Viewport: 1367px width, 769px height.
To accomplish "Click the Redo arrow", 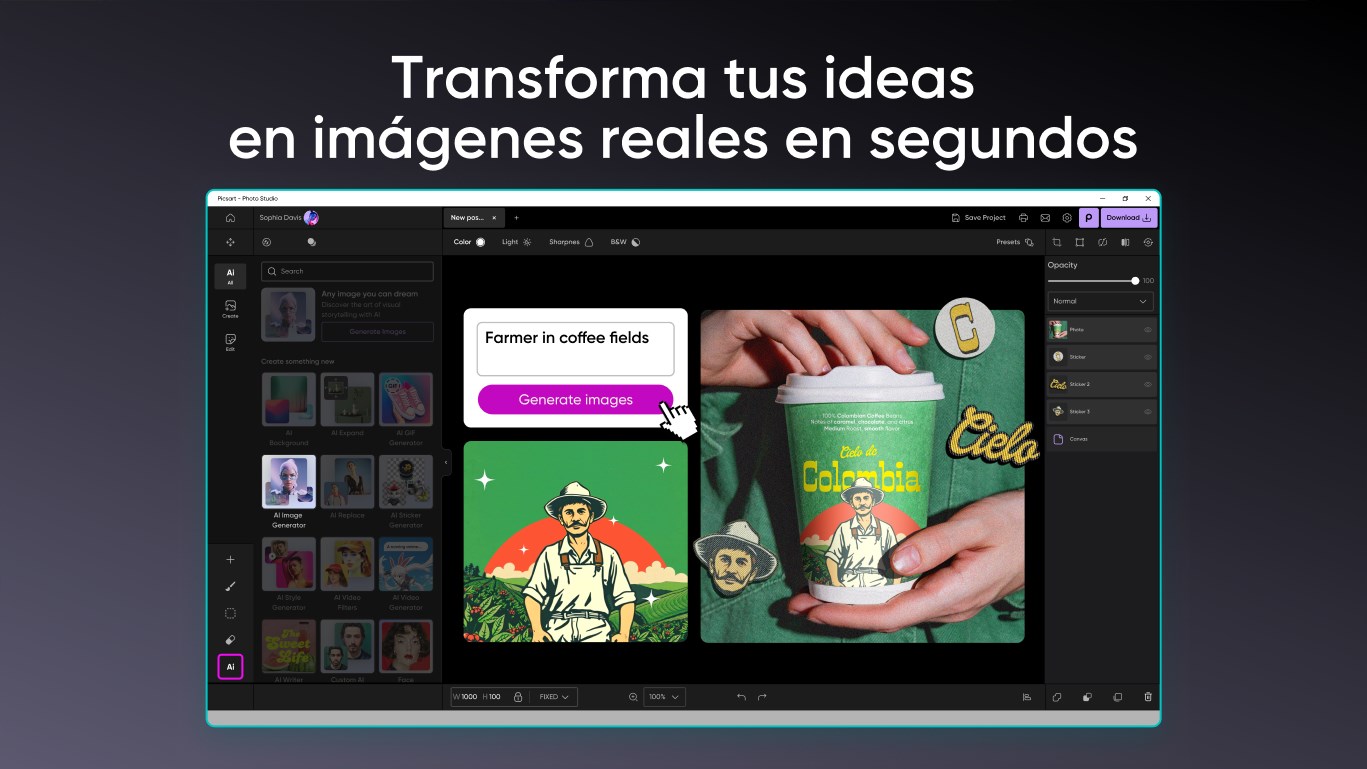I will coord(762,697).
